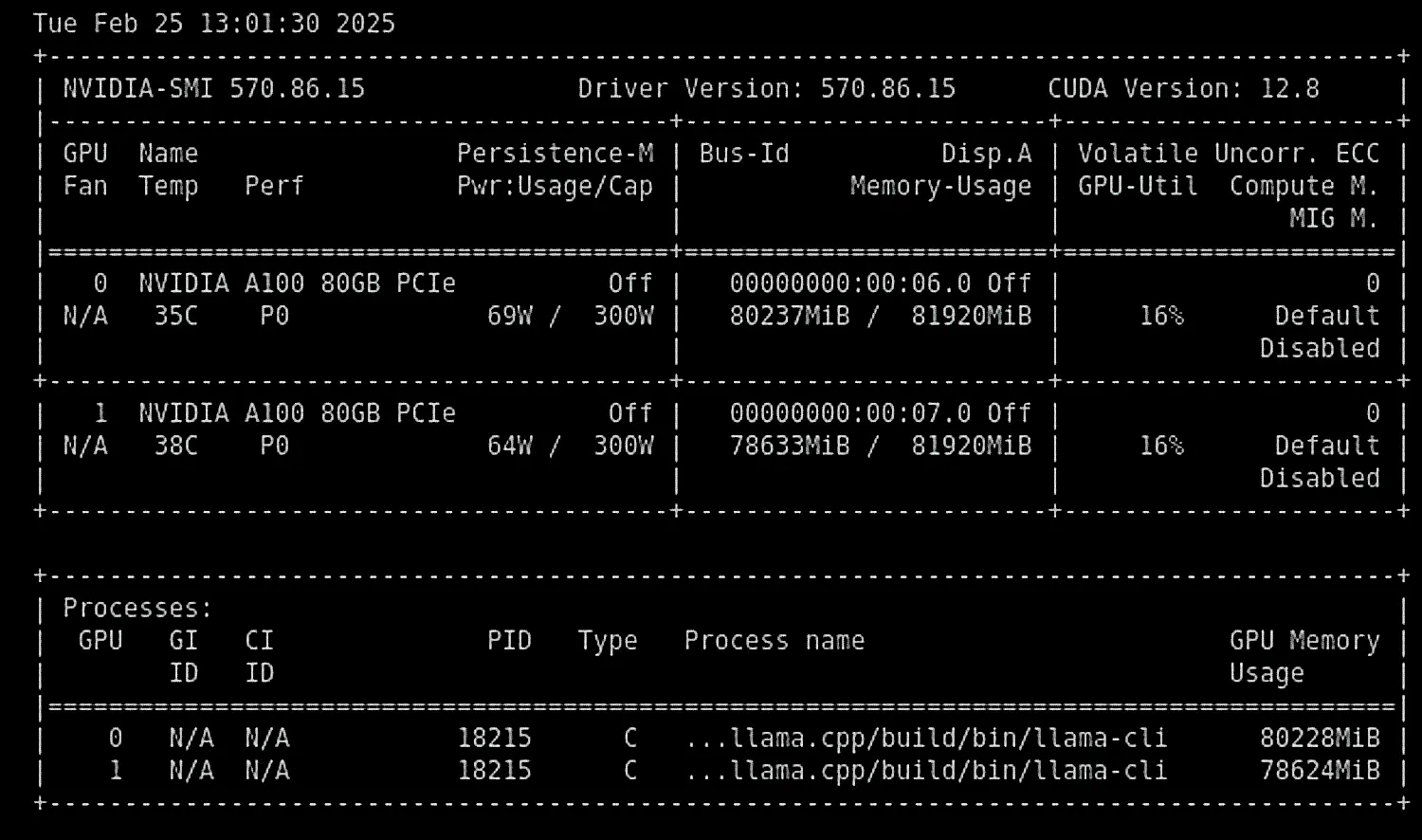Select the "Memory-Usage" column header
The height and width of the screenshot is (840, 1422).
click(x=940, y=187)
